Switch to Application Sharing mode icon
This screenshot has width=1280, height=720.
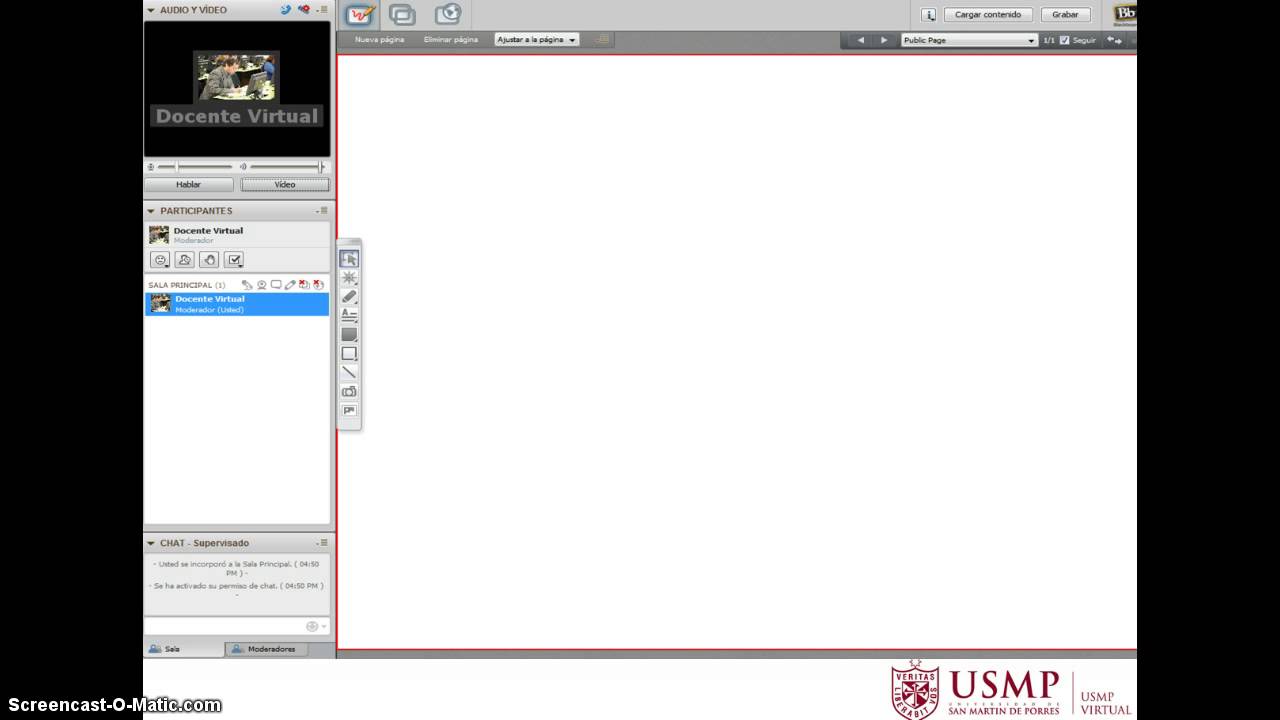[402, 15]
